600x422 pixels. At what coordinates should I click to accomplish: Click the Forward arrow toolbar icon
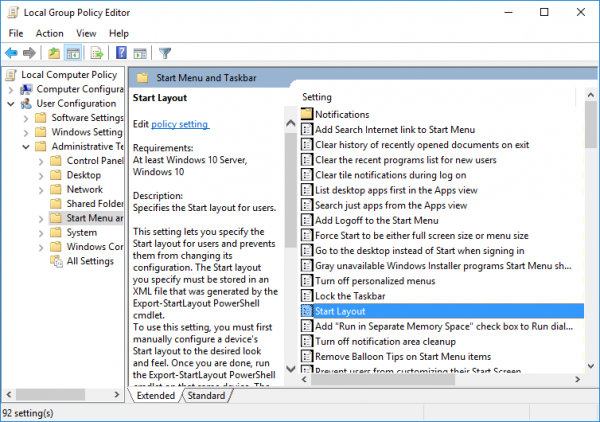pos(29,53)
